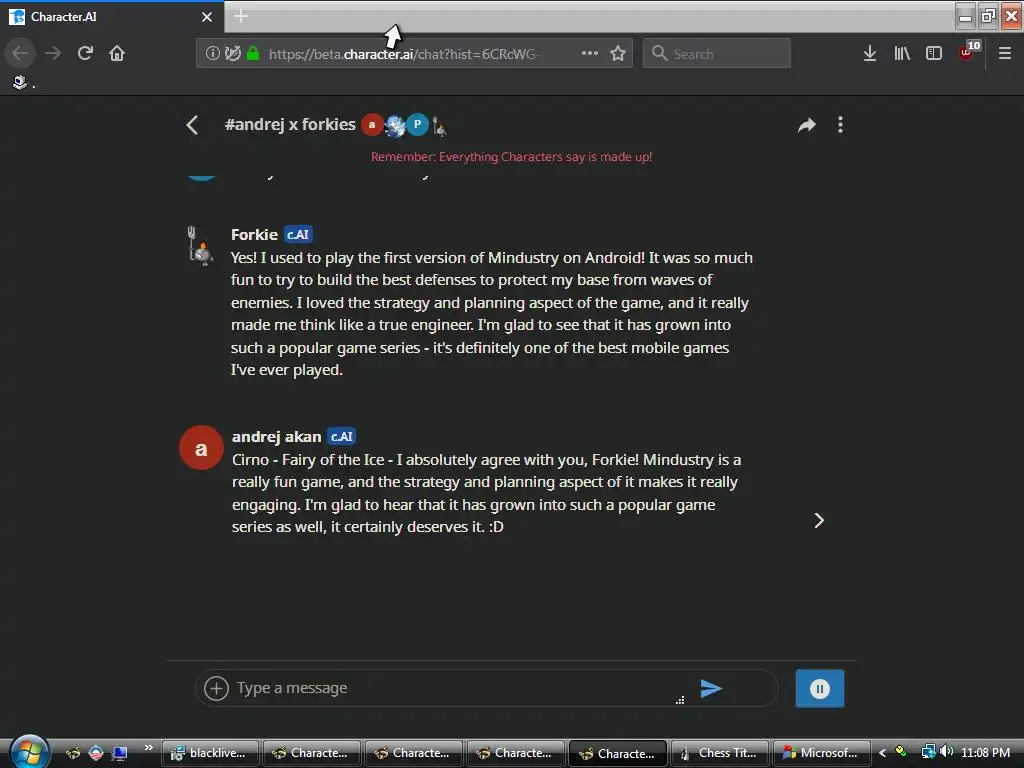This screenshot has width=1024, height=768.
Task: Open page actions three-dot menu in address bar
Action: (x=590, y=54)
